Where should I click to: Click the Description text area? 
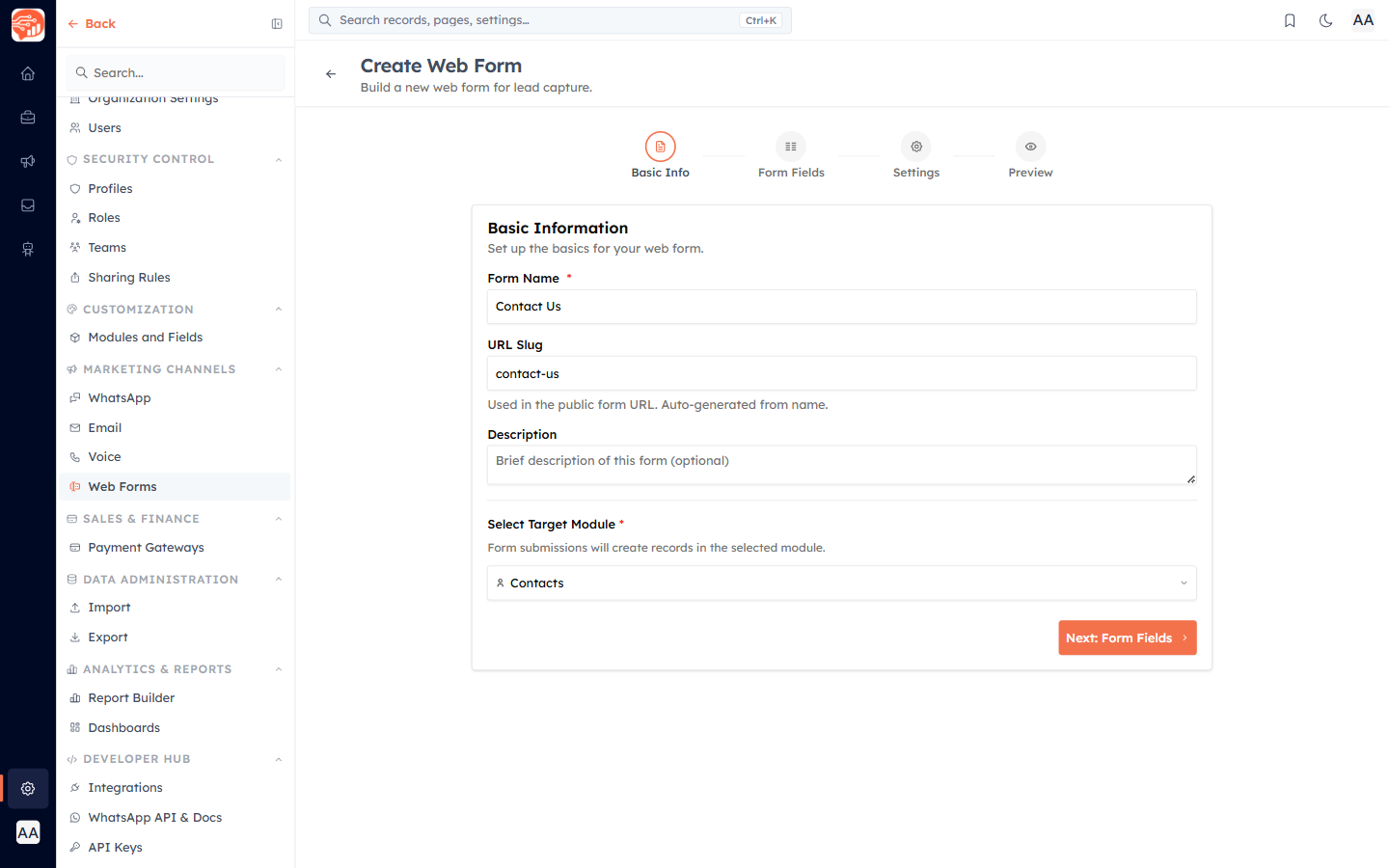(x=842, y=465)
